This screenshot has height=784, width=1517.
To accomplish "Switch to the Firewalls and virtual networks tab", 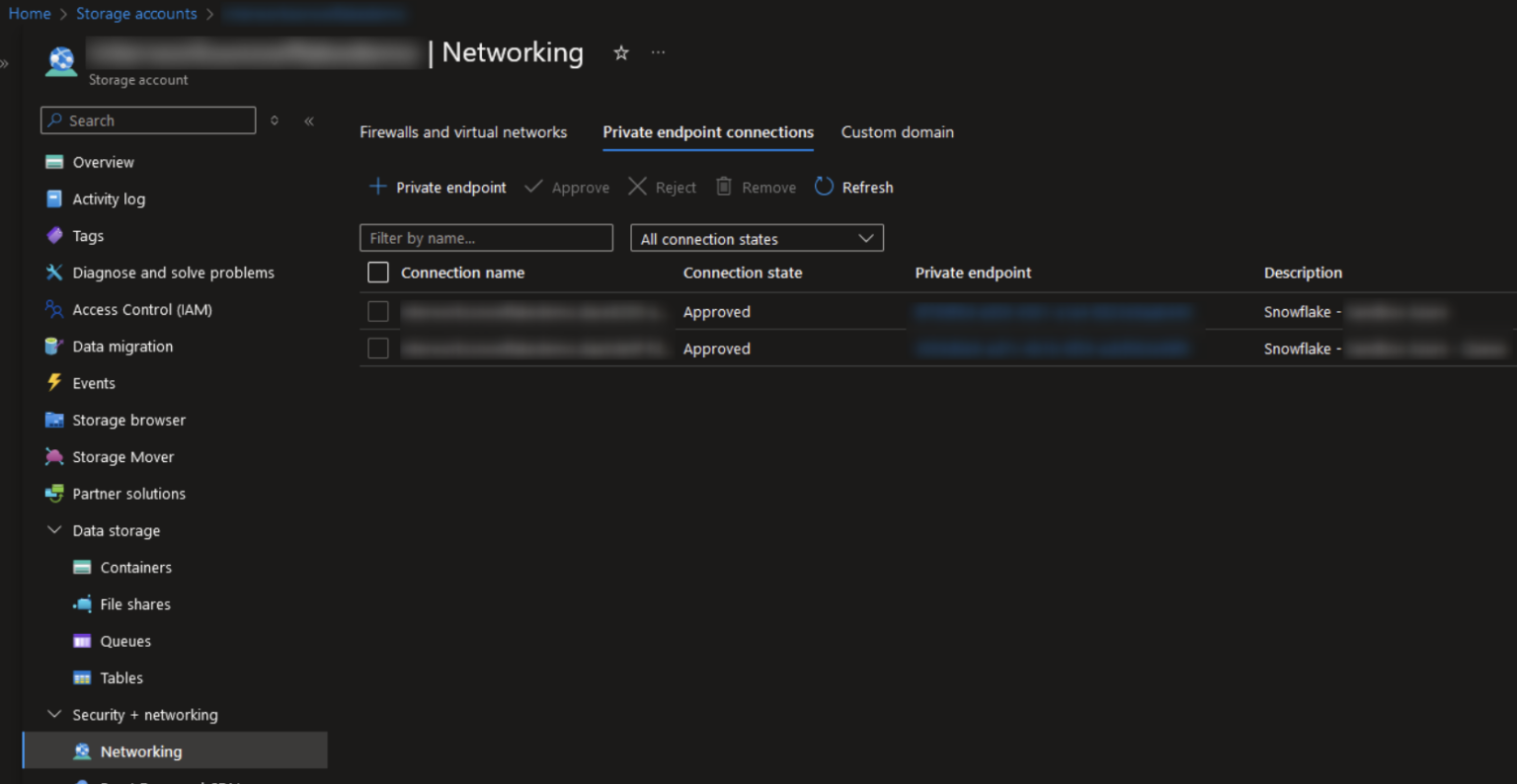I will 464,131.
